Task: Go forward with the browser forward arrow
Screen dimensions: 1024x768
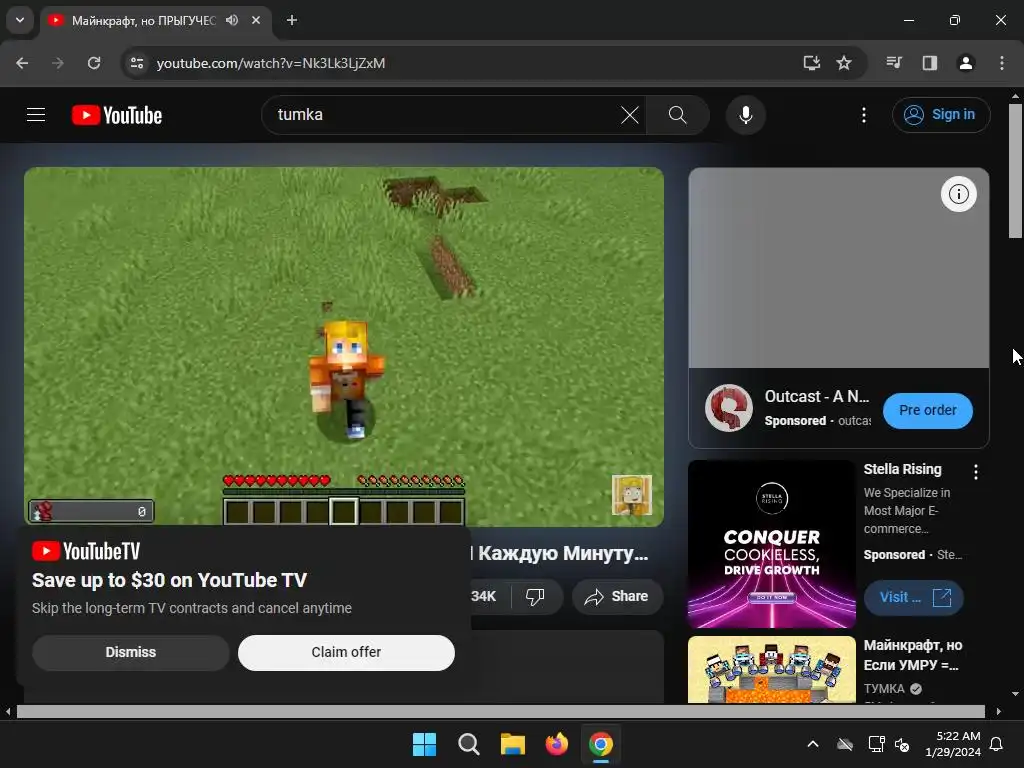Action: (58, 63)
